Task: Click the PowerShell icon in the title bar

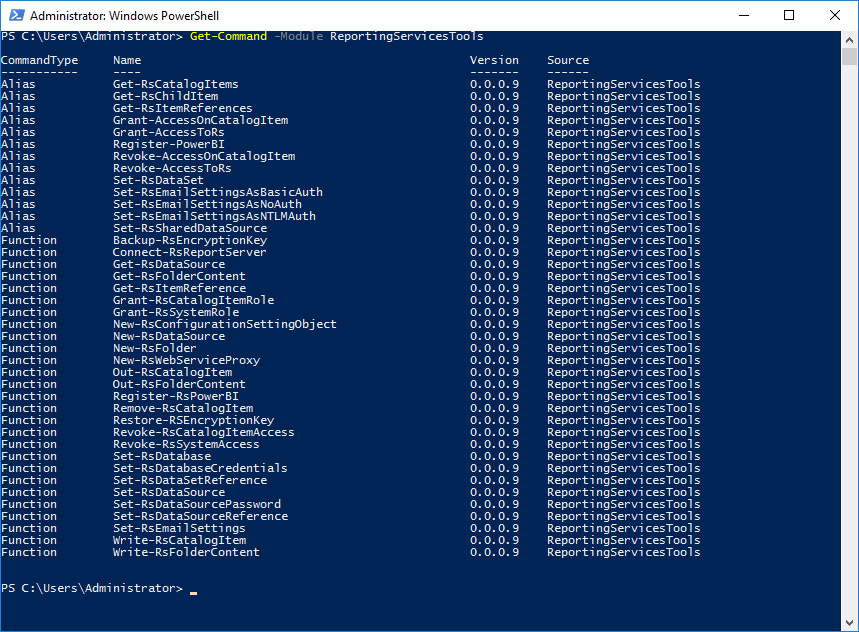Action: click(16, 15)
